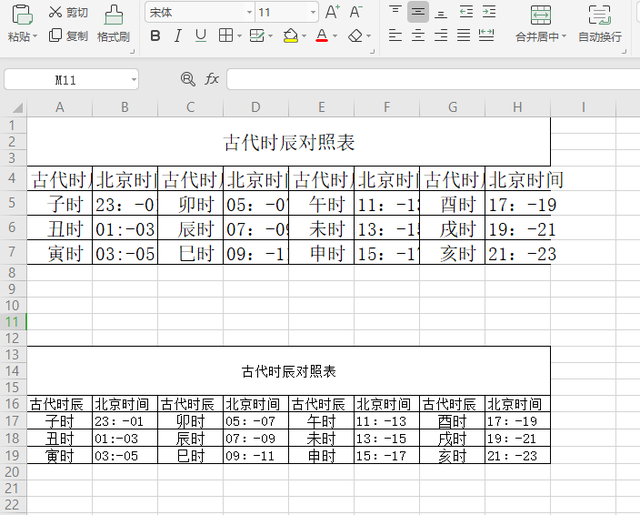The image size is (640, 515).
Task: Click the Paste (粘贴) icon
Action: click(22, 16)
